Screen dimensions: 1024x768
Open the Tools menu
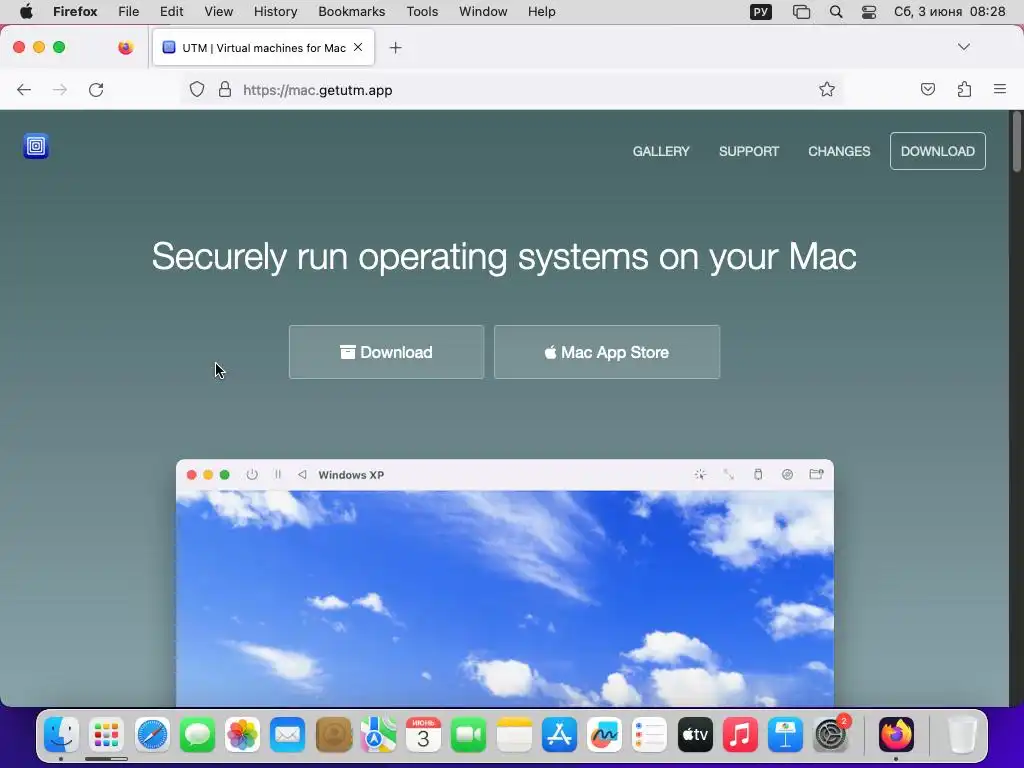tap(423, 12)
